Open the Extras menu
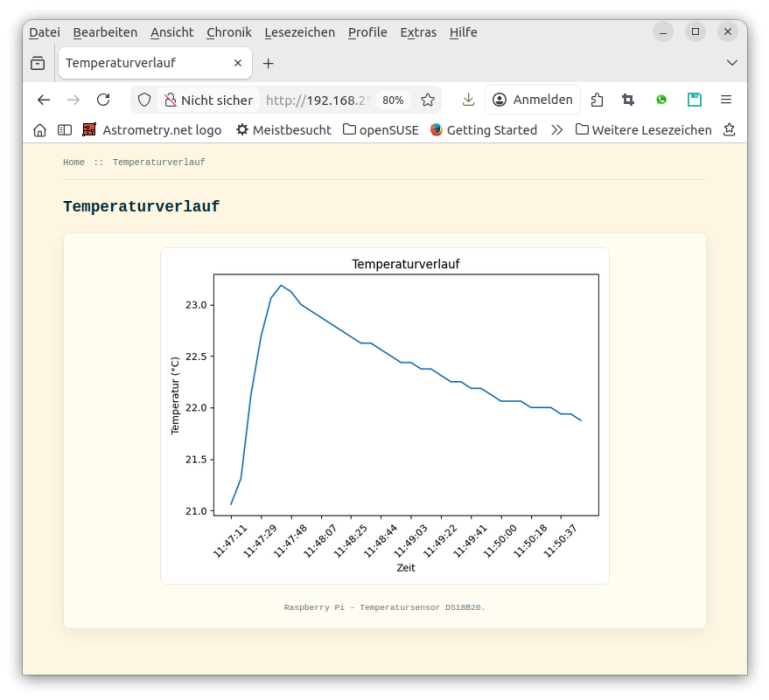The width and height of the screenshot is (769, 700). tap(418, 32)
